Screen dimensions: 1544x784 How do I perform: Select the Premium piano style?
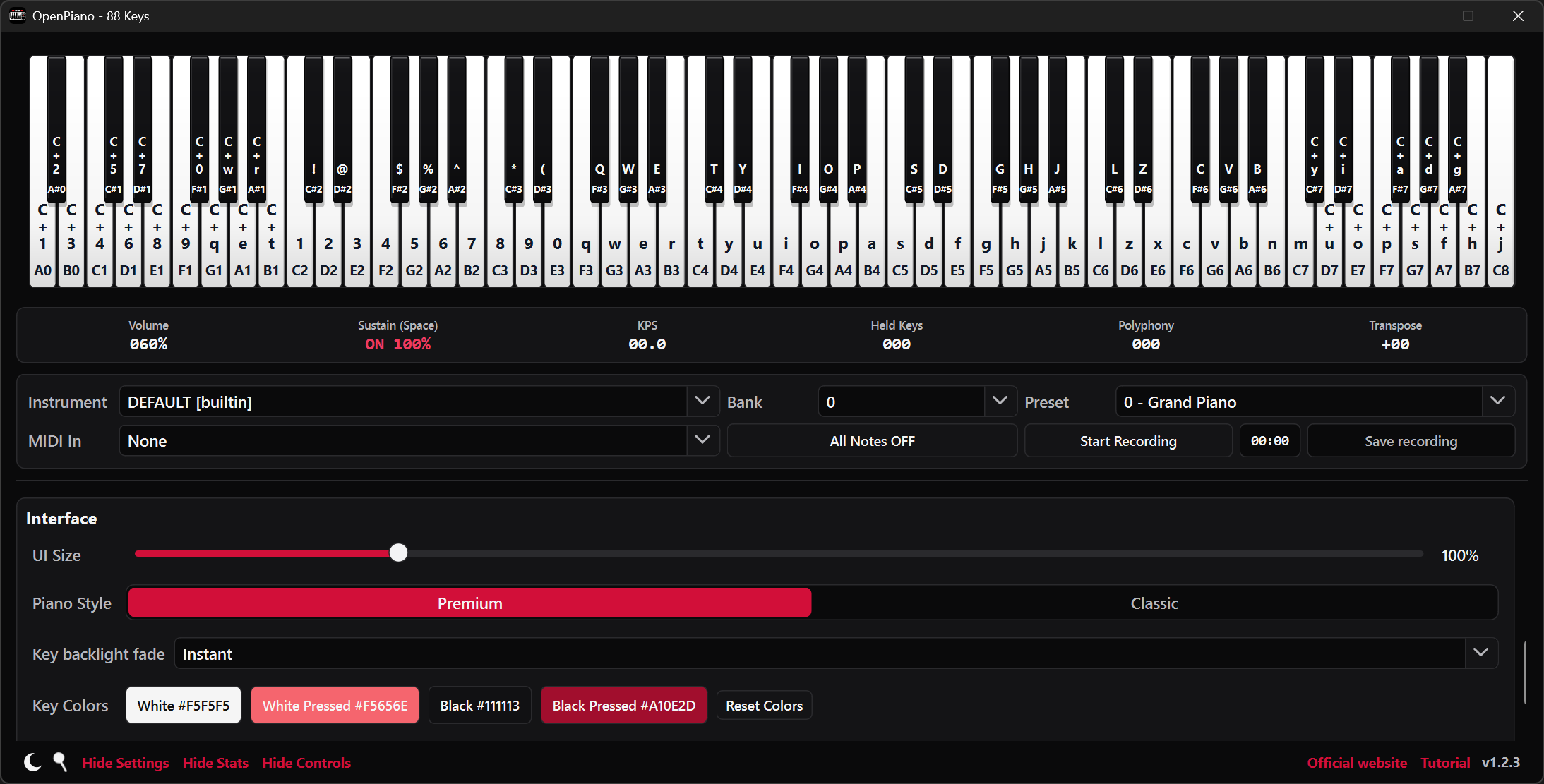470,603
